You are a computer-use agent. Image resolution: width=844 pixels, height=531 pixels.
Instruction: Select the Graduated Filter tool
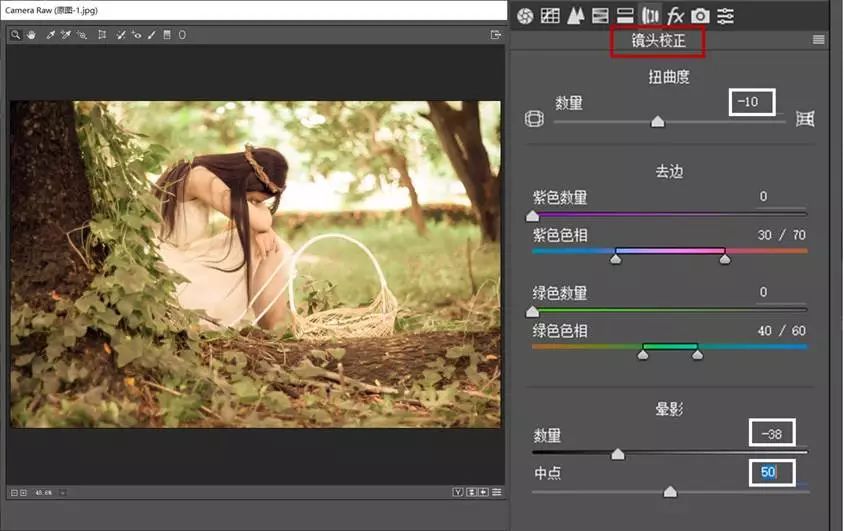[x=167, y=35]
